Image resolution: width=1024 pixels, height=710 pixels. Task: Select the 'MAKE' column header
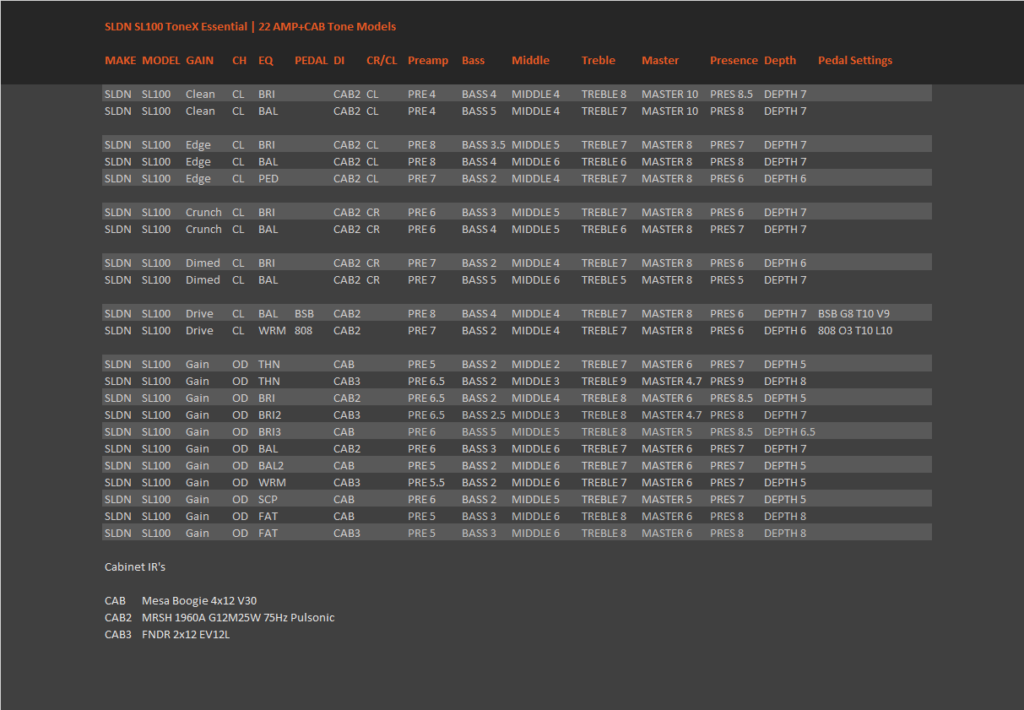click(x=120, y=60)
